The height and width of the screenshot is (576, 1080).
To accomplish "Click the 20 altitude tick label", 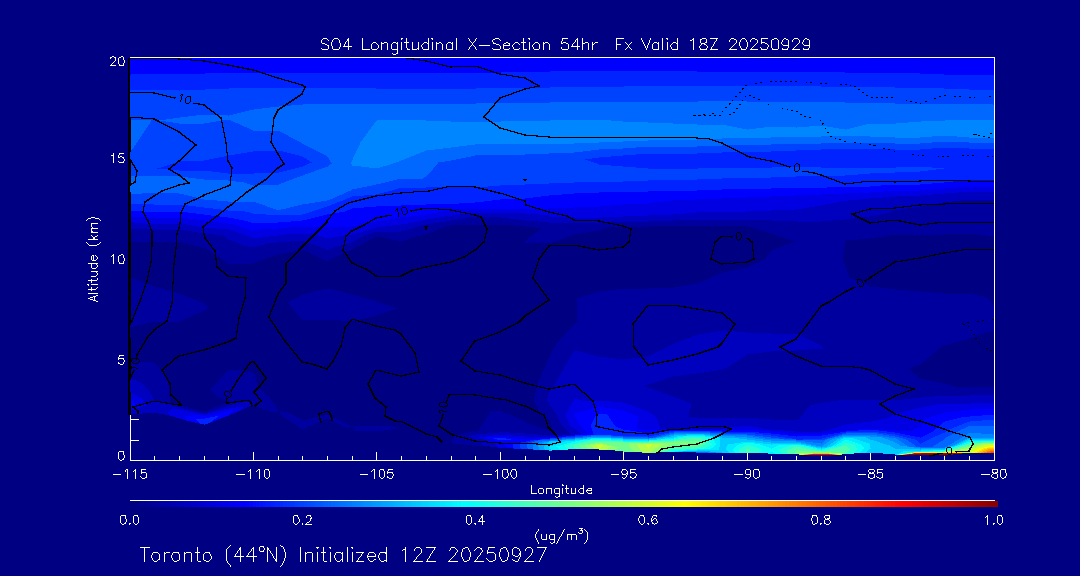I will [x=118, y=61].
